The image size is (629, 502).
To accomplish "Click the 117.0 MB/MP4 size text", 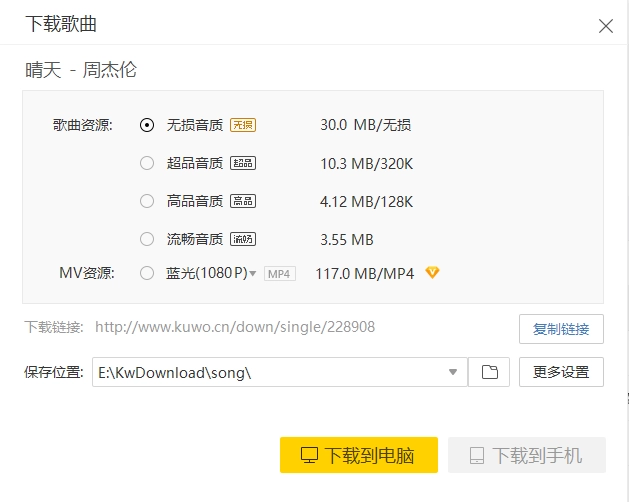I will coord(365,274).
